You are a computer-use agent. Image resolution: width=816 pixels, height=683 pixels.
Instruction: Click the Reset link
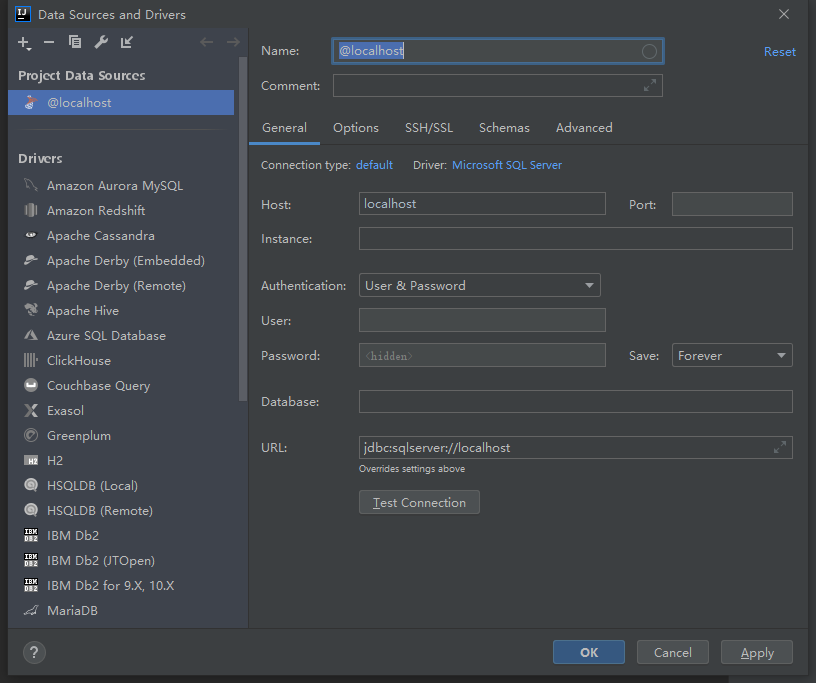point(780,52)
